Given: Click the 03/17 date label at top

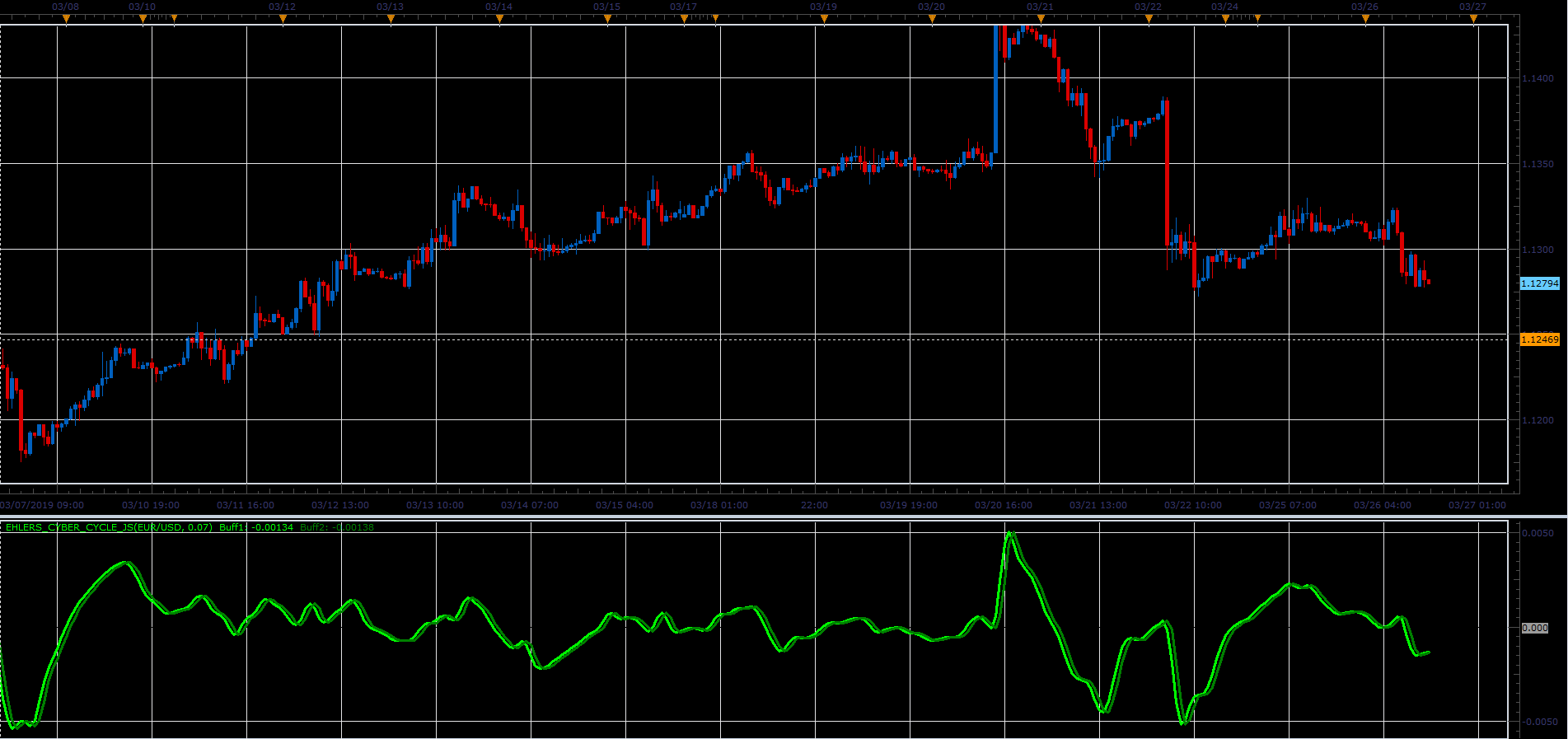Looking at the screenshot, I should click(683, 7).
